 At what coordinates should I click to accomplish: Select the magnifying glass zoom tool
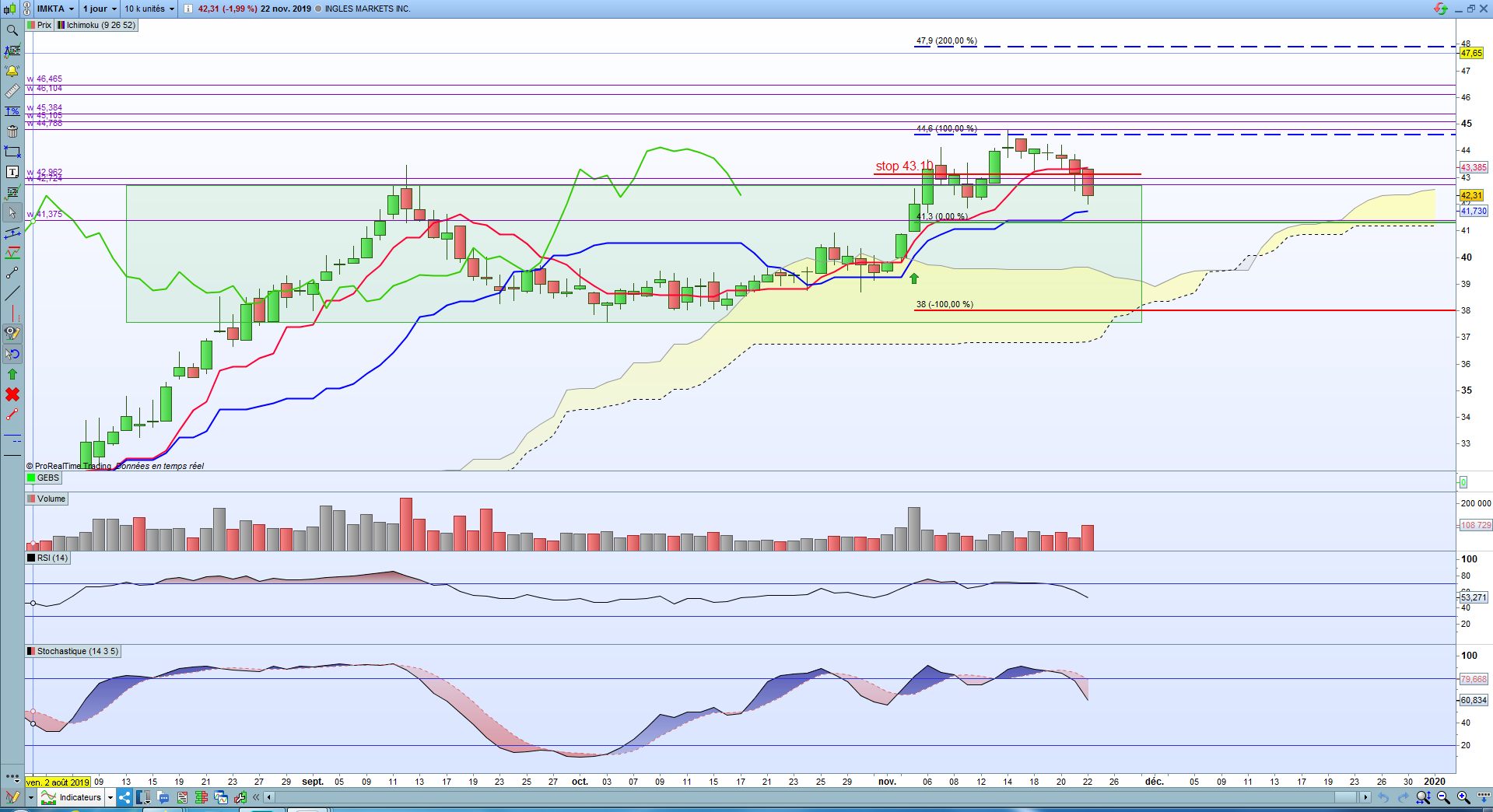(x=12, y=30)
